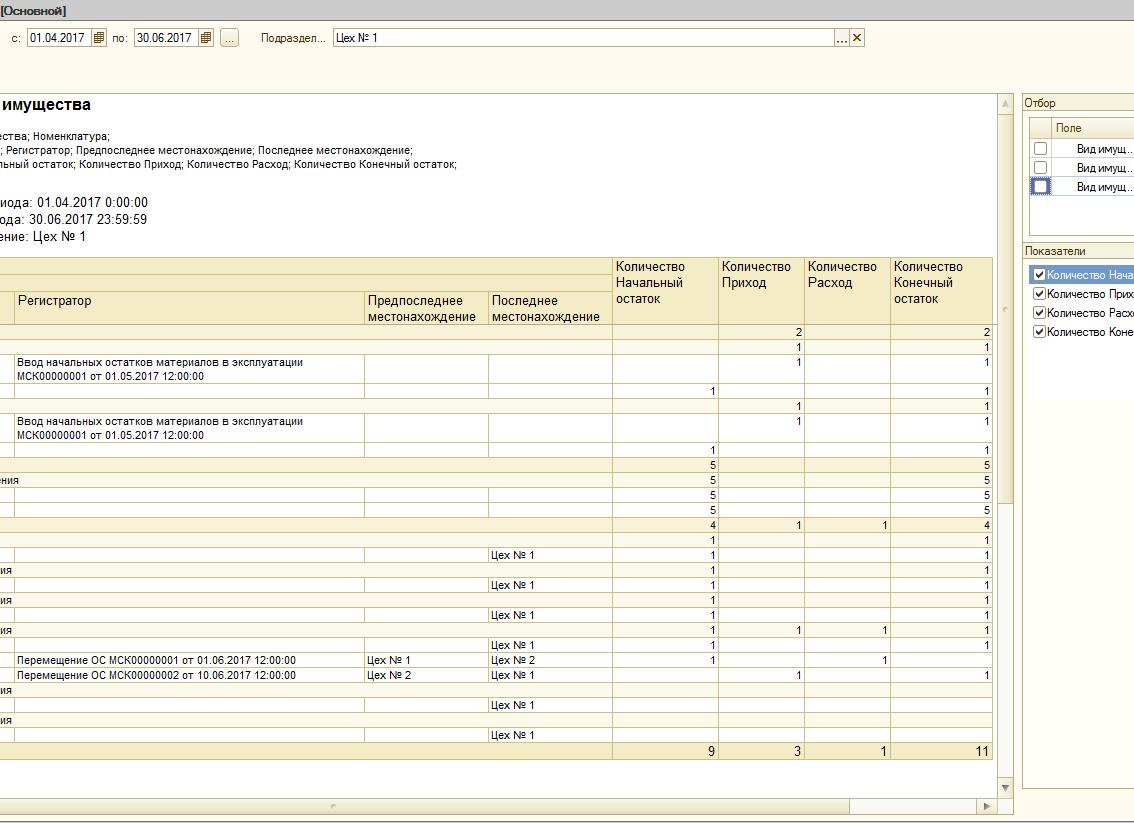
Task: Click Количество Приход column header
Action: tap(761, 291)
